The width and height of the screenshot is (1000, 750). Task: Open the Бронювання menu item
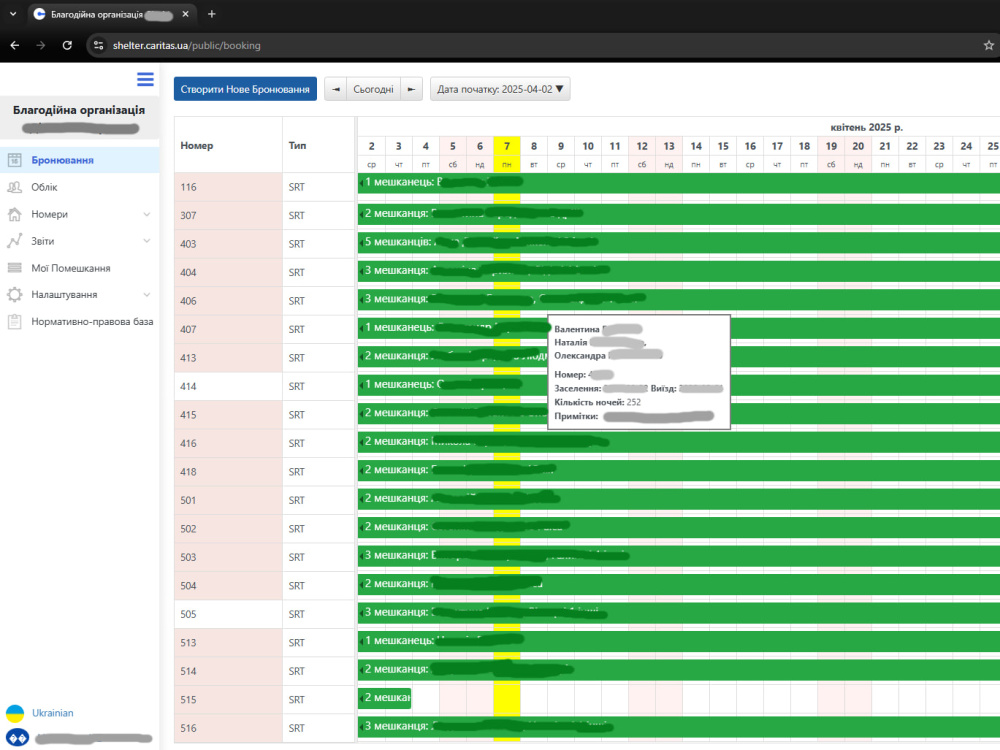(x=80, y=160)
